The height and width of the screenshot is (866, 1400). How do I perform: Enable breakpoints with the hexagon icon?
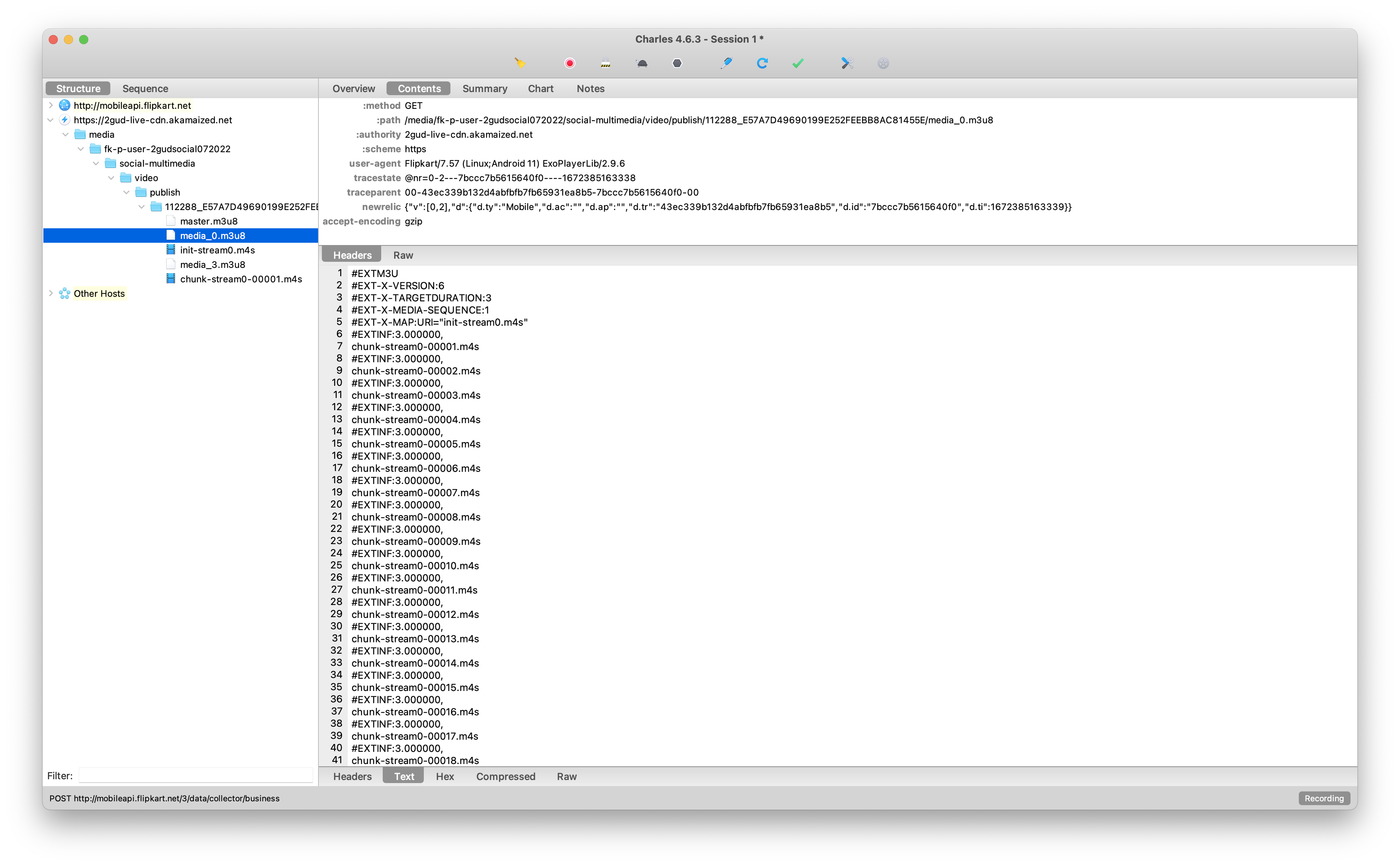677,63
